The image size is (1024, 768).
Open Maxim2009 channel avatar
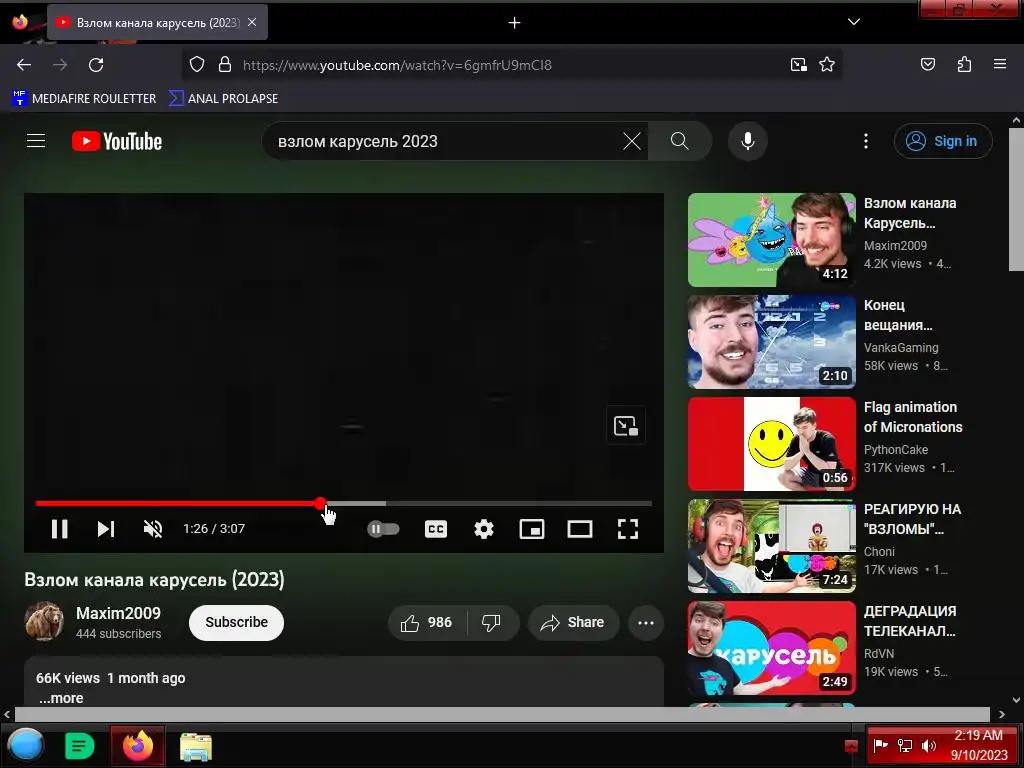pyautogui.click(x=44, y=621)
